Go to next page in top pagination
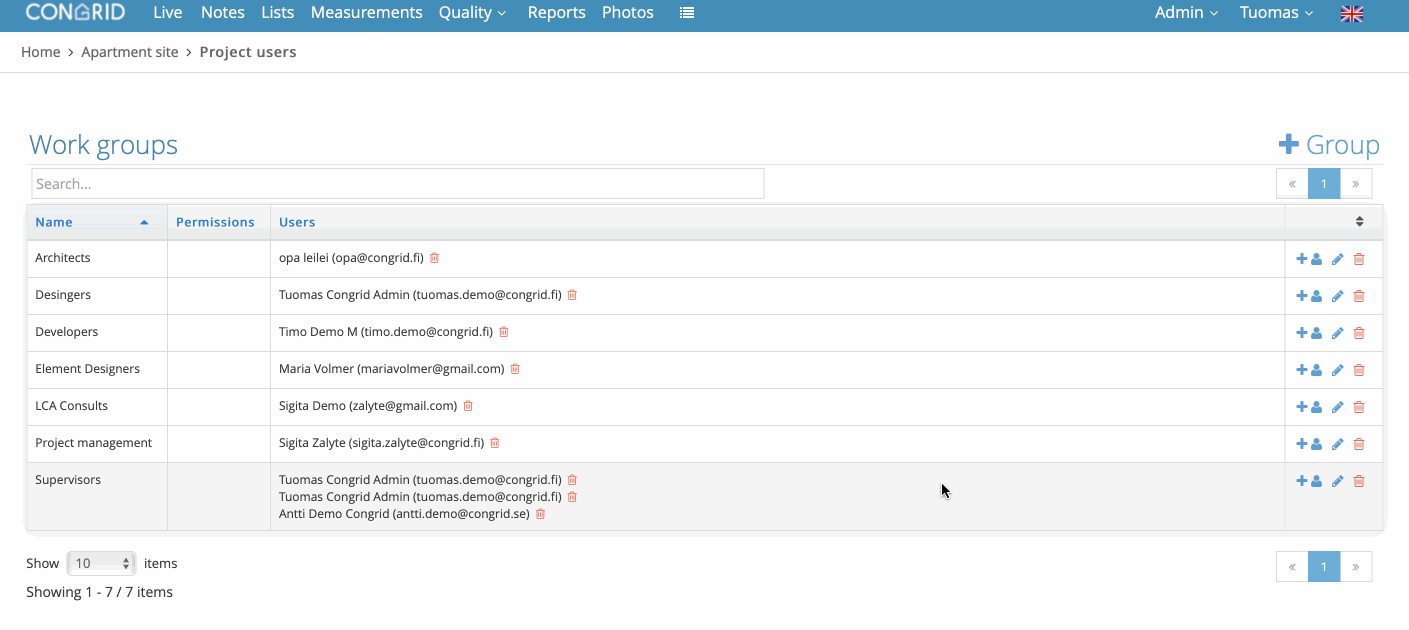 click(1356, 184)
